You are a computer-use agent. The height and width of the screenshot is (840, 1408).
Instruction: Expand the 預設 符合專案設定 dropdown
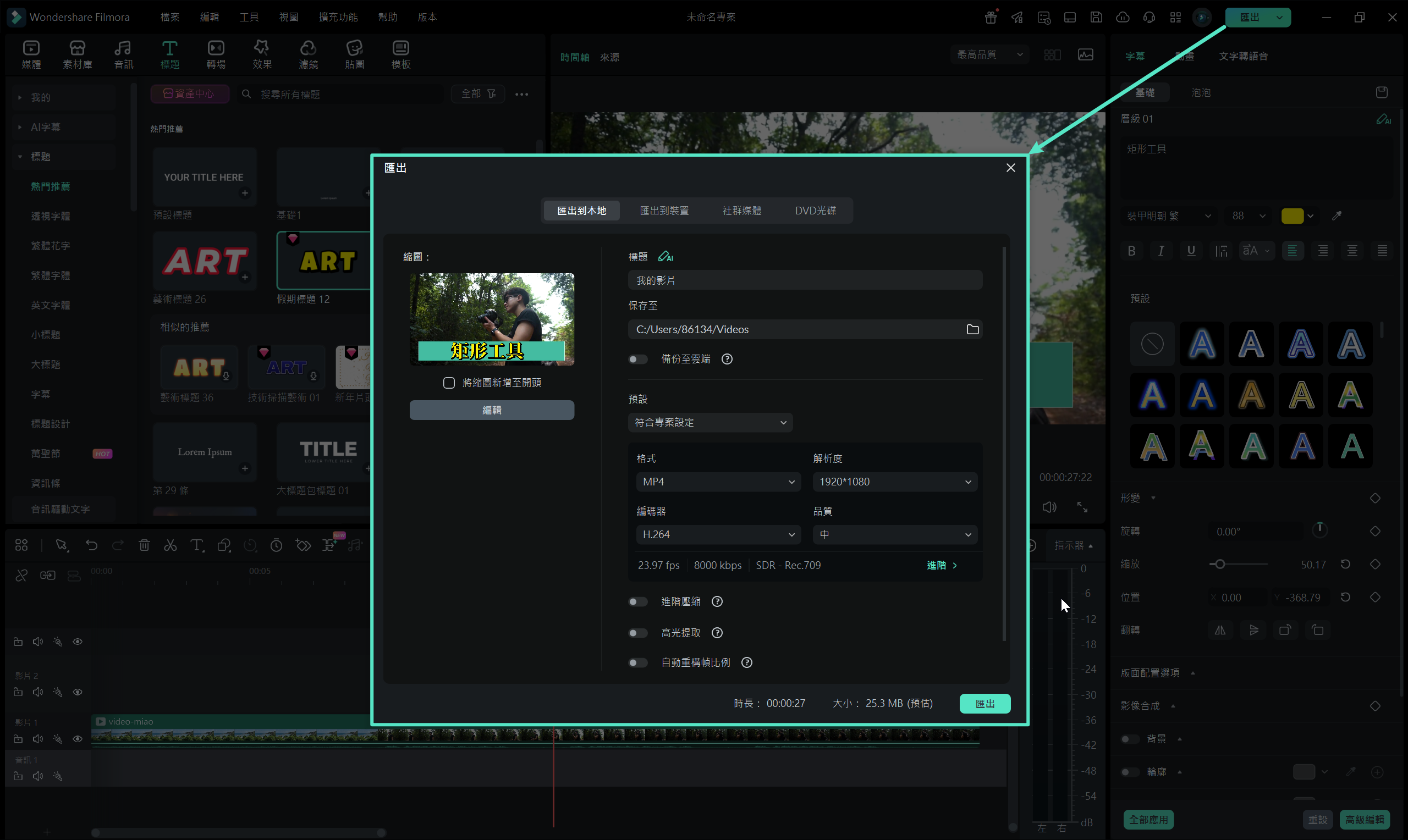[x=710, y=422]
